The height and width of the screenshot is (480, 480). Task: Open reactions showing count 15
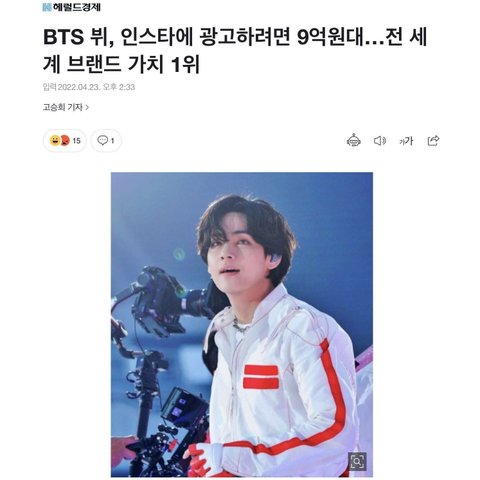tap(65, 141)
